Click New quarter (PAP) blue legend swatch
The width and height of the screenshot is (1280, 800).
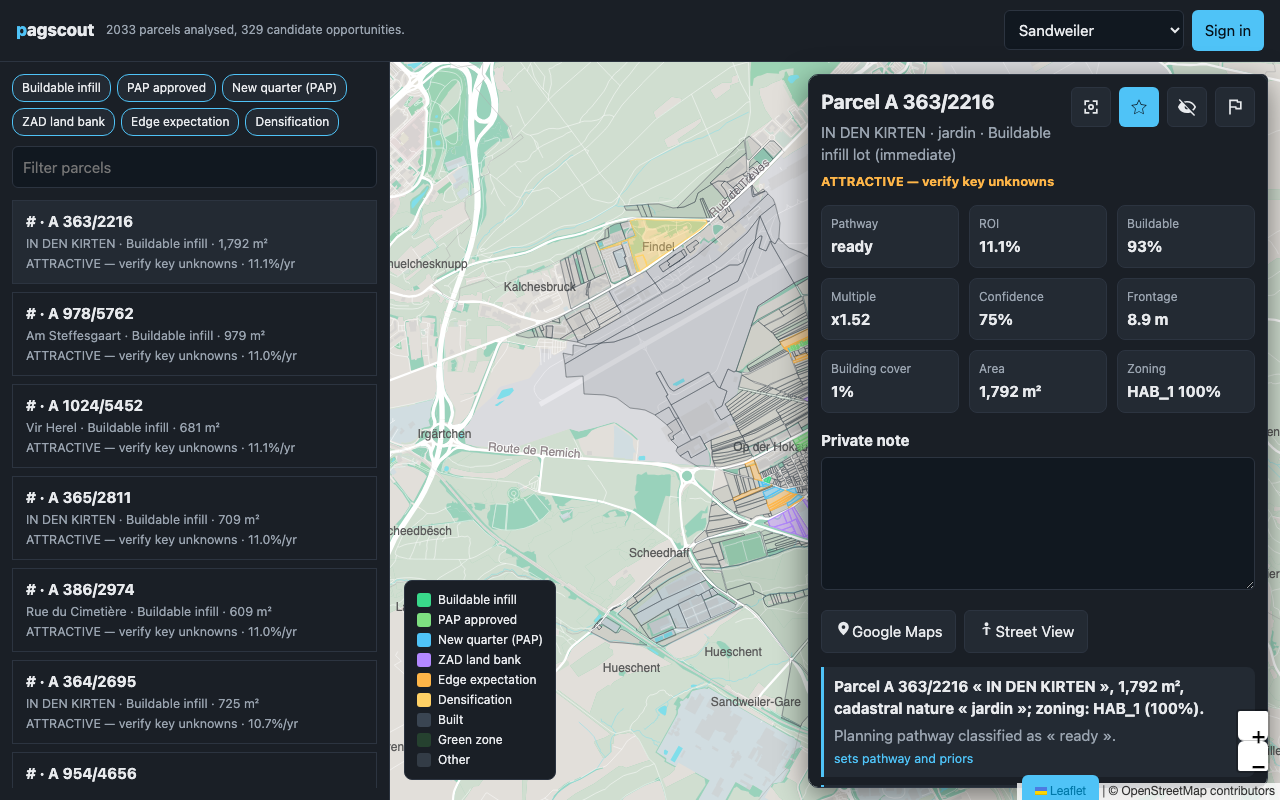pyautogui.click(x=424, y=640)
